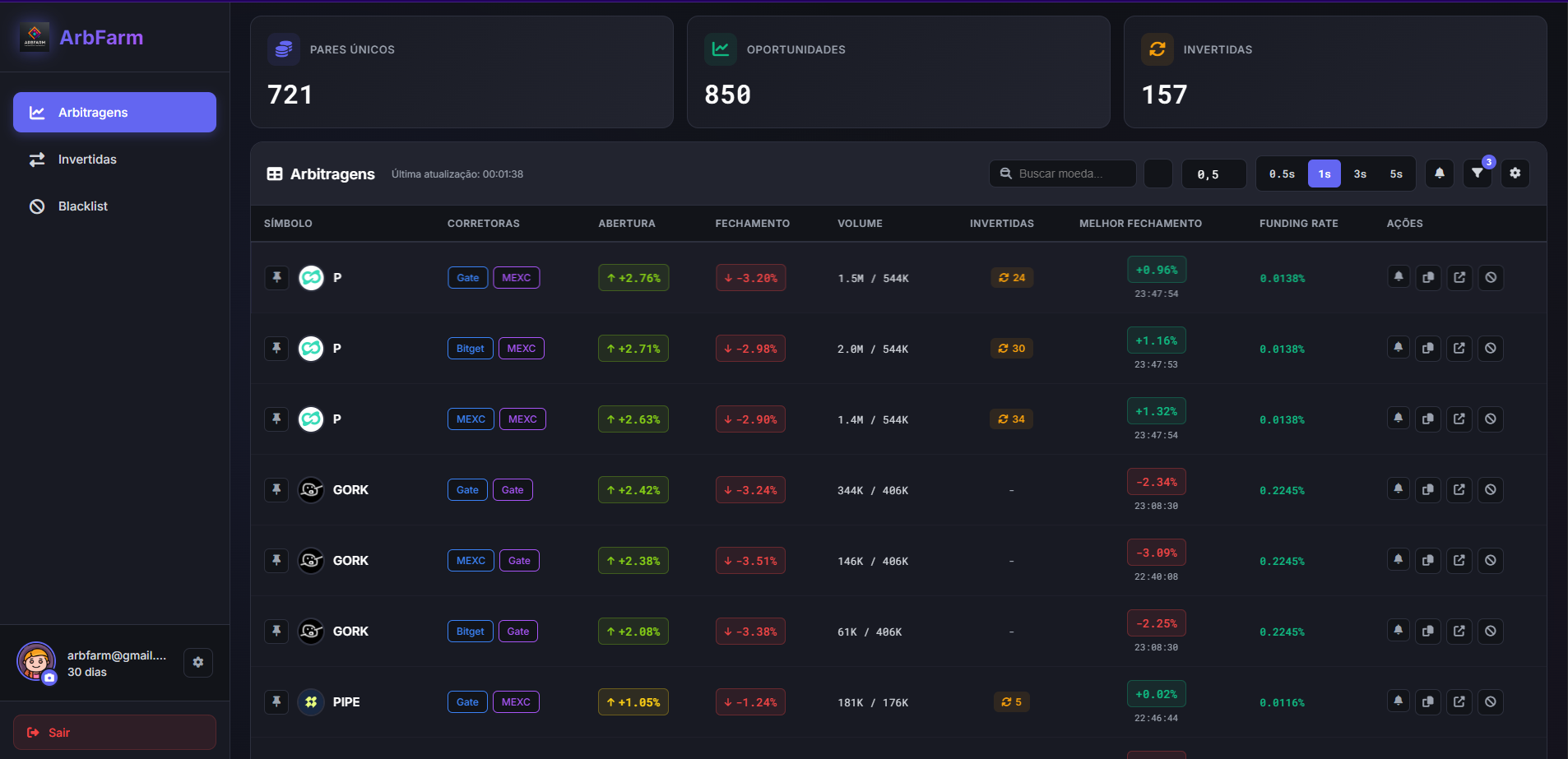Open the Blacklist section
The image size is (1568, 759).
point(82,206)
